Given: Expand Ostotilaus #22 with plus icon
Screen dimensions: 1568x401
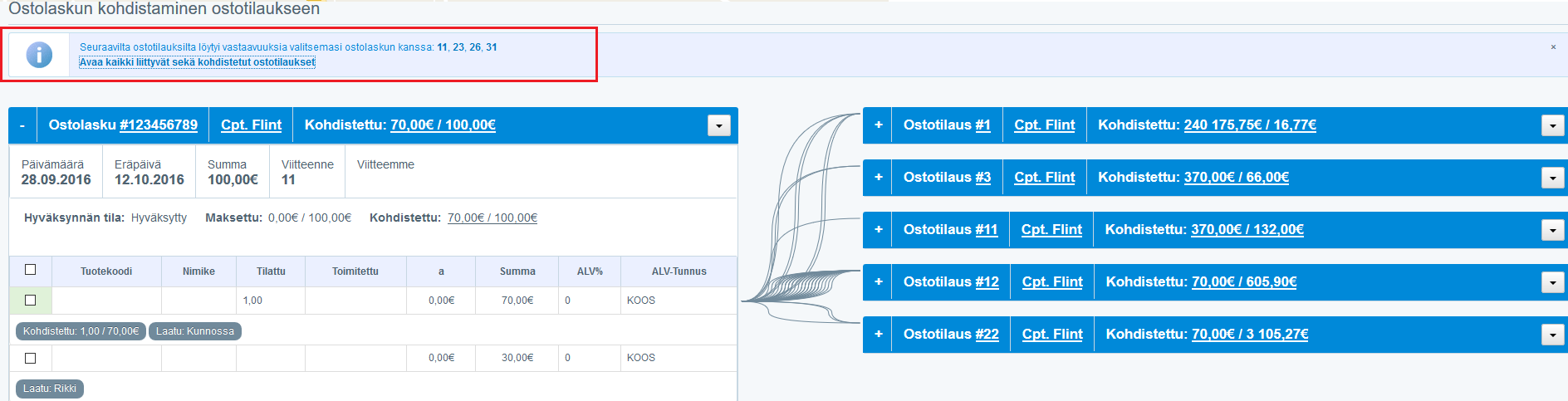Looking at the screenshot, I should pos(878,335).
